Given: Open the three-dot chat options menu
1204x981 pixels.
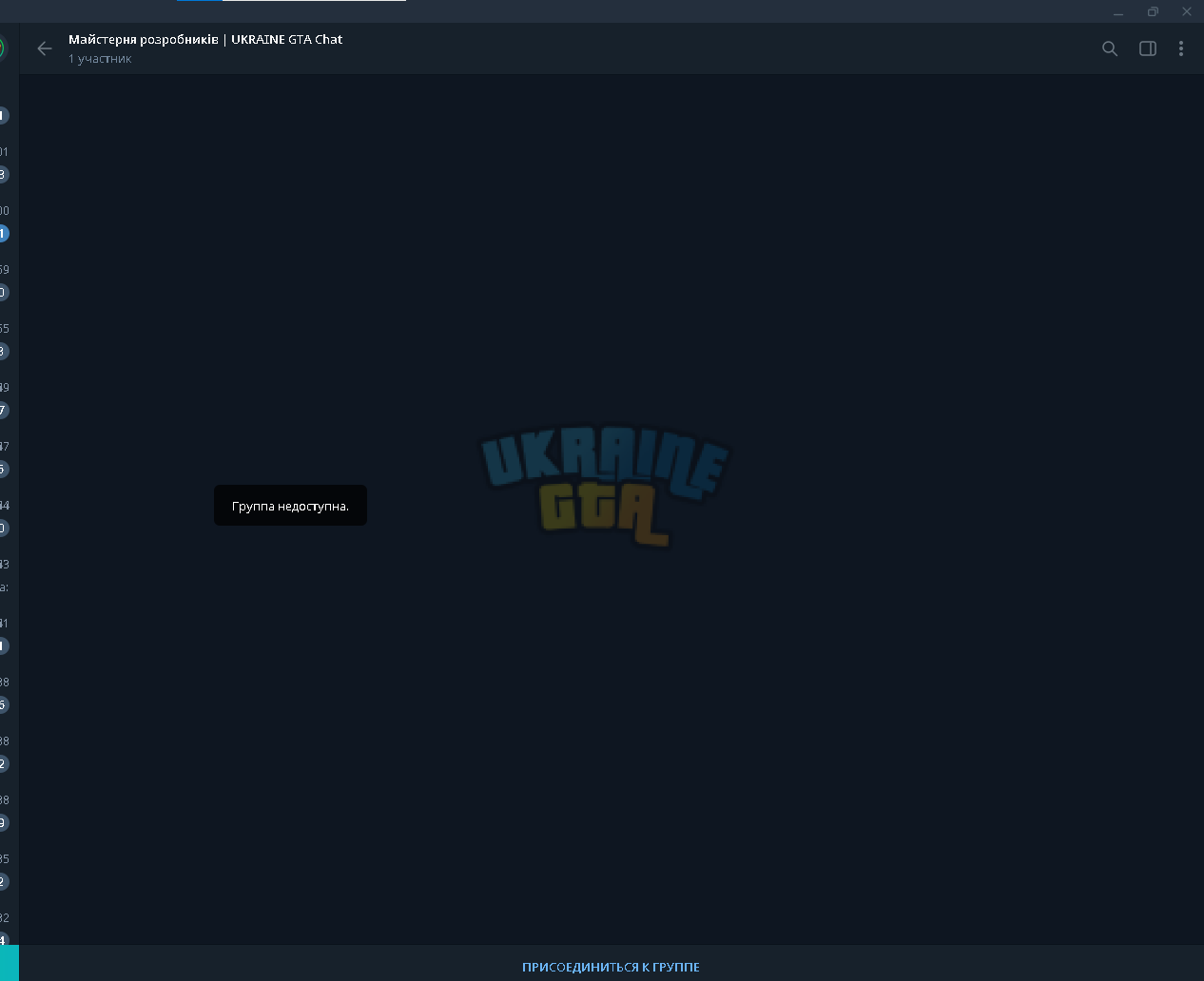Looking at the screenshot, I should tap(1180, 48).
